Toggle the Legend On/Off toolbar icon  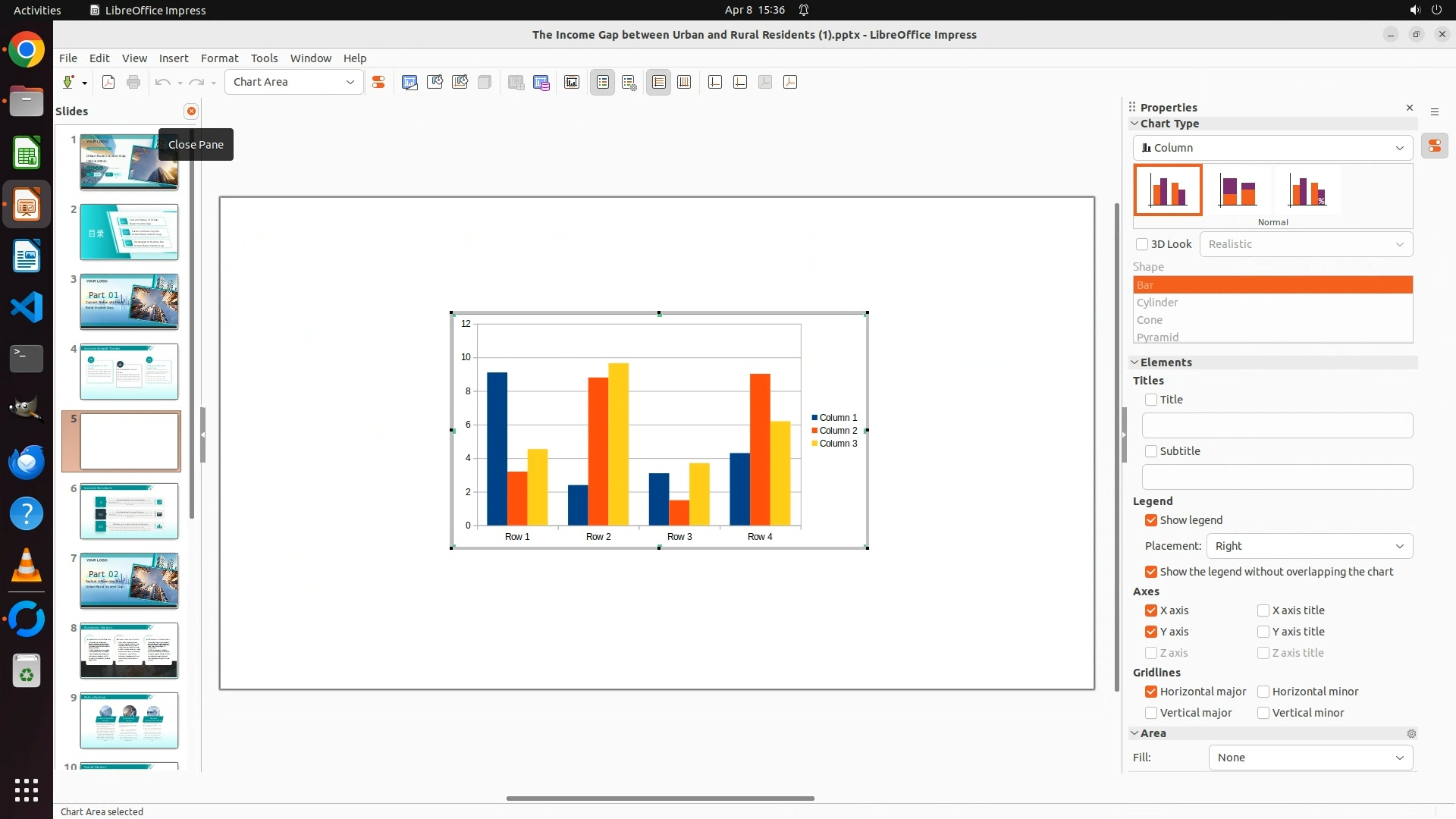tap(603, 82)
